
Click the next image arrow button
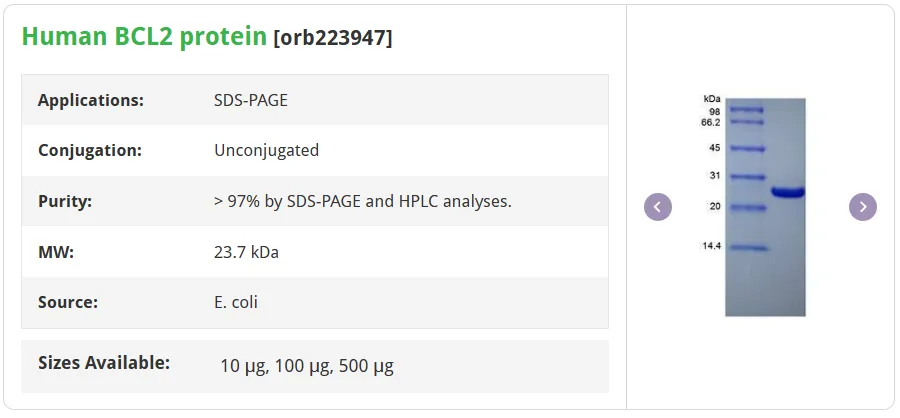[x=863, y=207]
